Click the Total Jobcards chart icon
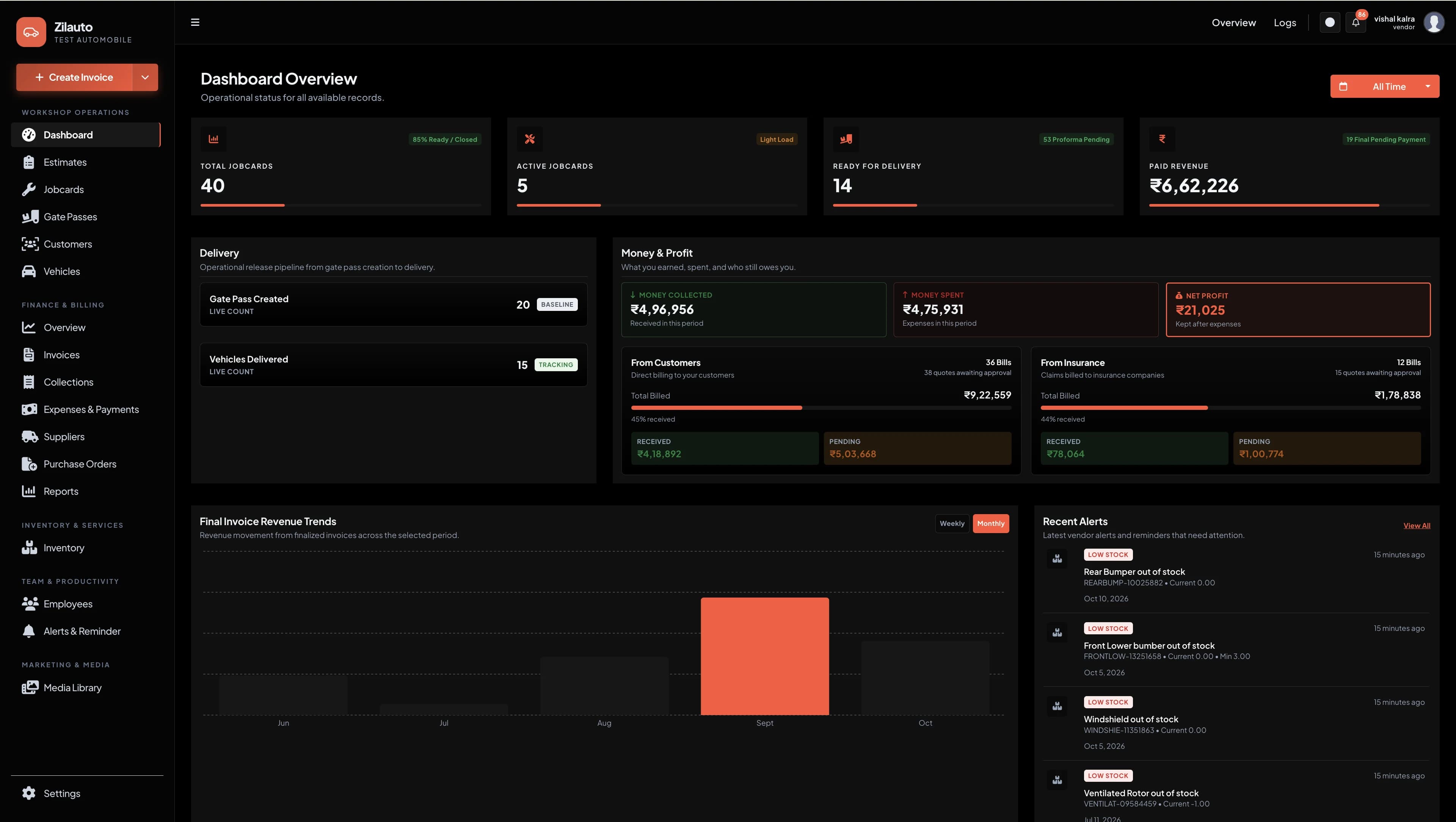The image size is (1456, 822). [x=213, y=139]
